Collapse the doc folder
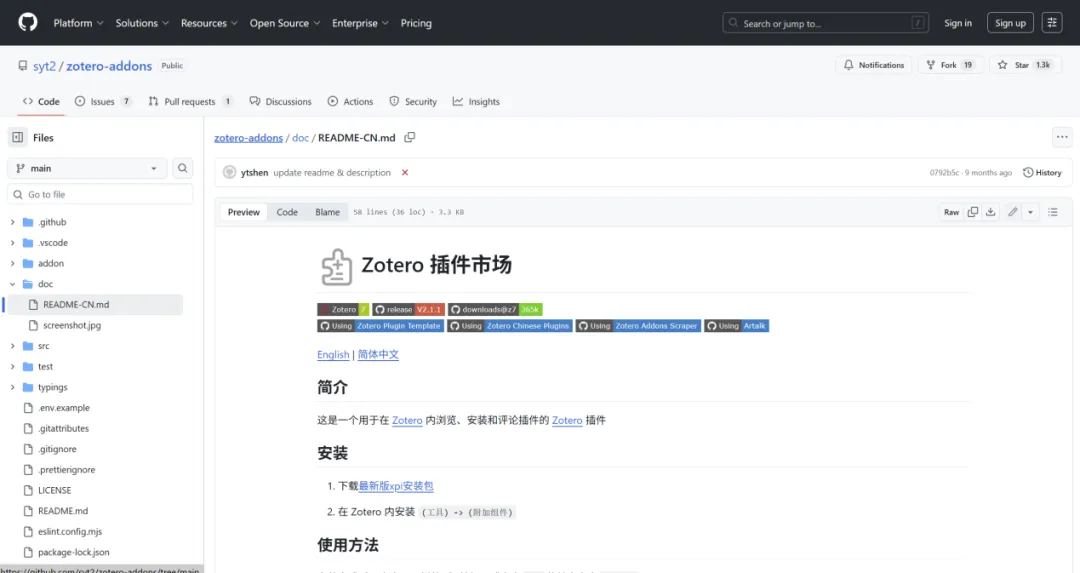 click(x=12, y=284)
